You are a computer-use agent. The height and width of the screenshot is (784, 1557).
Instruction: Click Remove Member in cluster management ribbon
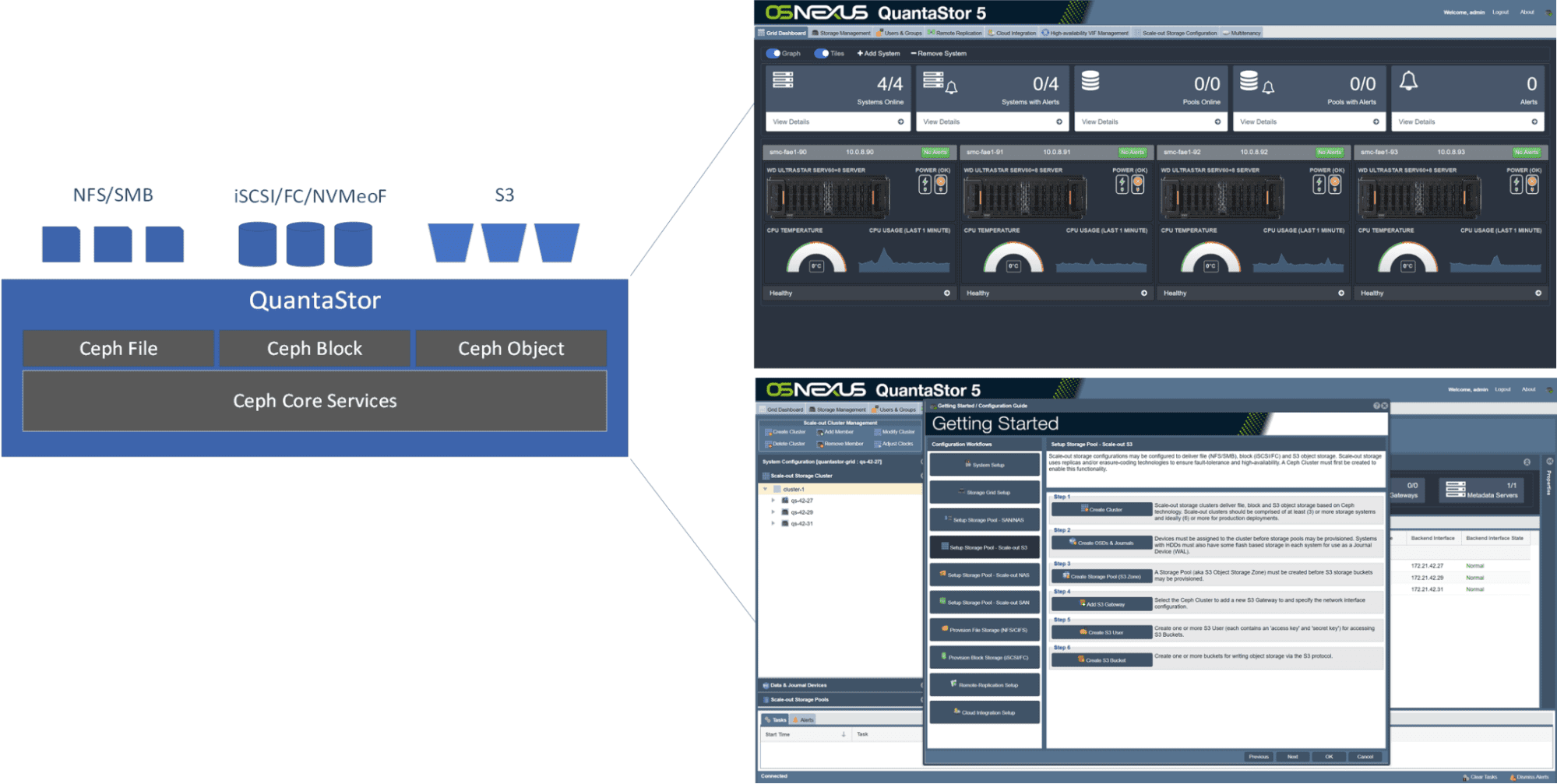[x=840, y=444]
